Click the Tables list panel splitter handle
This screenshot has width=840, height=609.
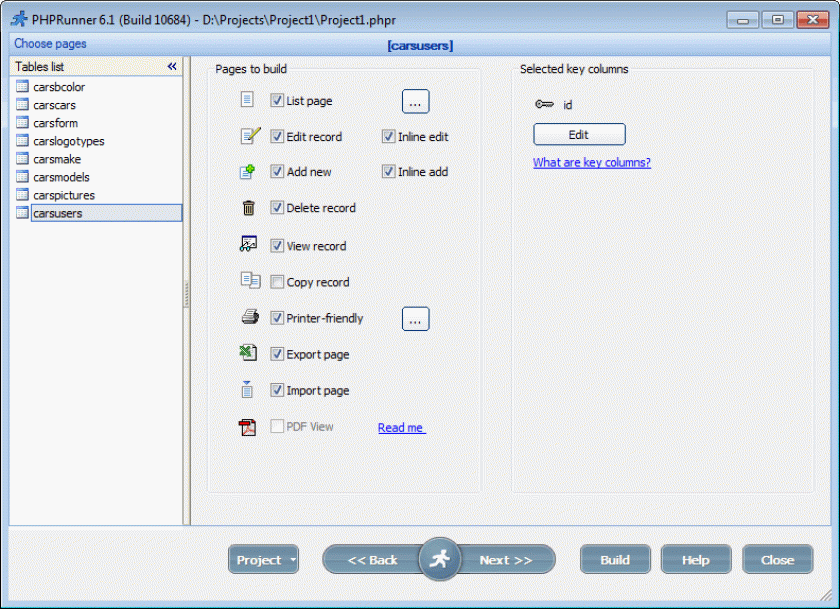click(x=186, y=293)
